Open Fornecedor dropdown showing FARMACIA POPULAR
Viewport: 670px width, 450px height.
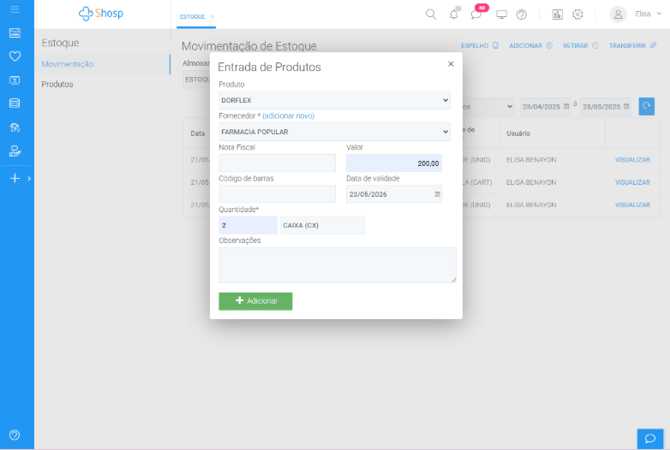tap(334, 132)
